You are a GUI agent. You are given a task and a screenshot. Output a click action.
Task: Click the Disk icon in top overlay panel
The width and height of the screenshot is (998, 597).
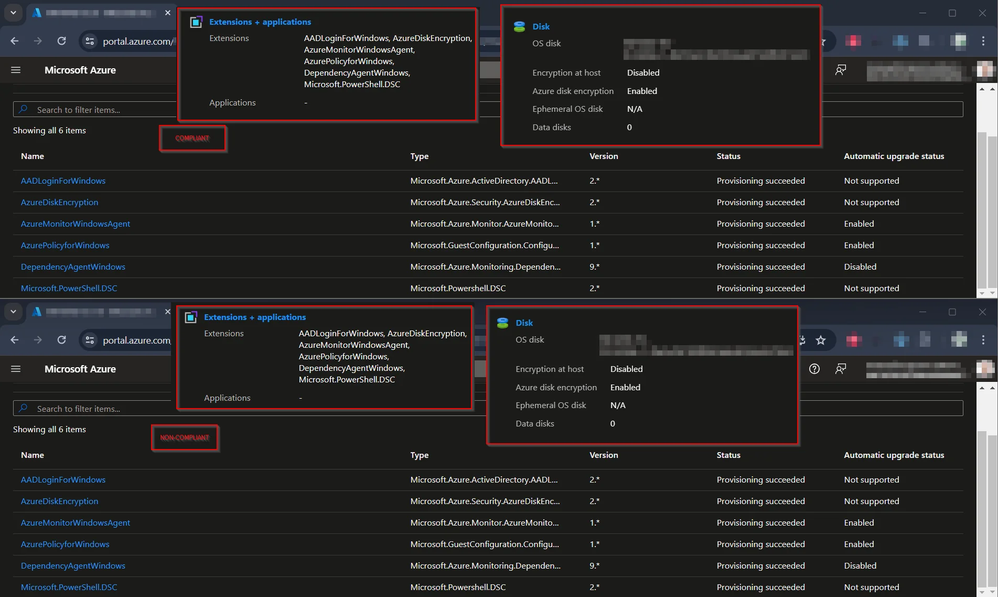point(519,26)
